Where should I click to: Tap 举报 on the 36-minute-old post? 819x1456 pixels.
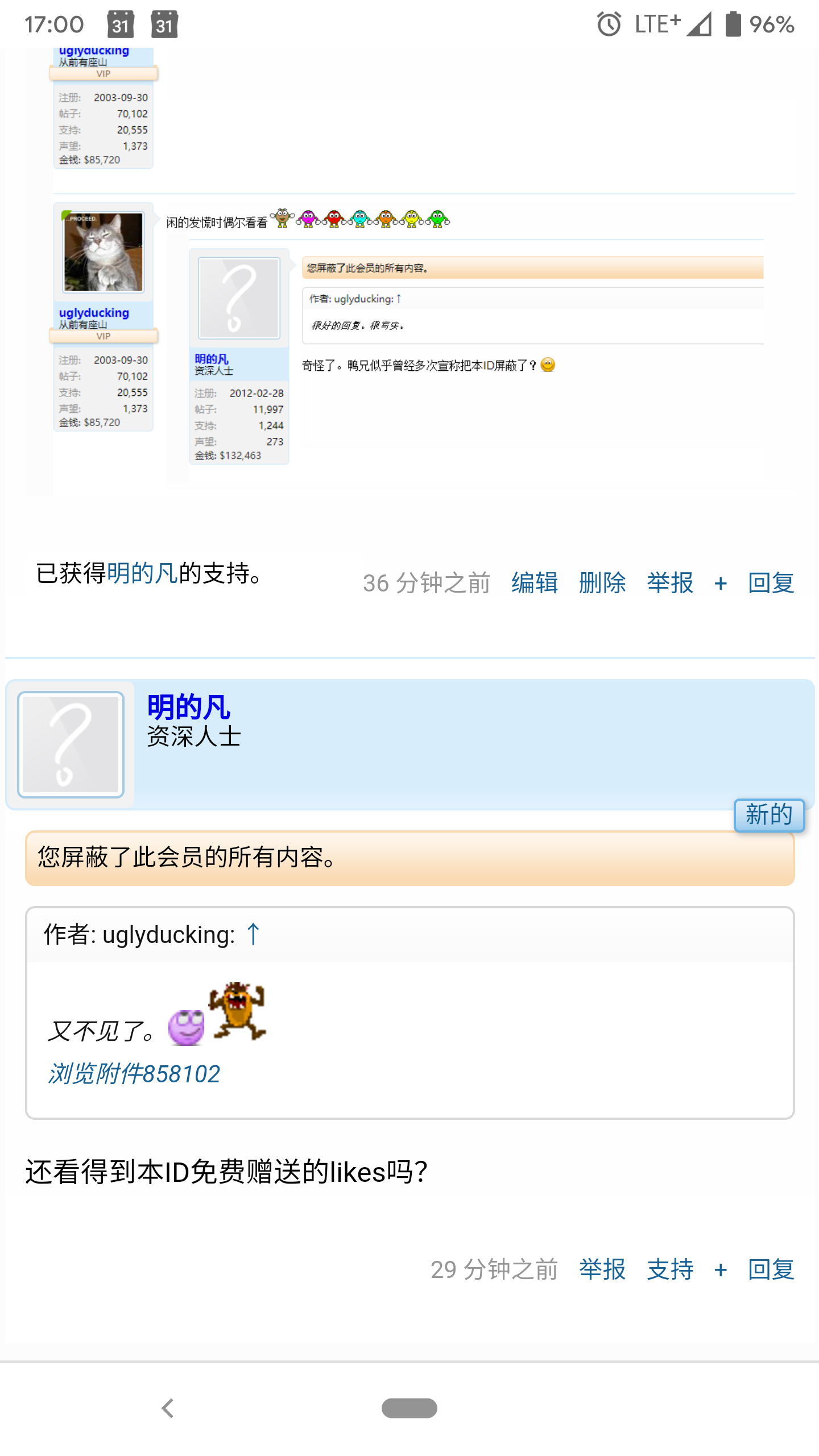click(x=670, y=583)
